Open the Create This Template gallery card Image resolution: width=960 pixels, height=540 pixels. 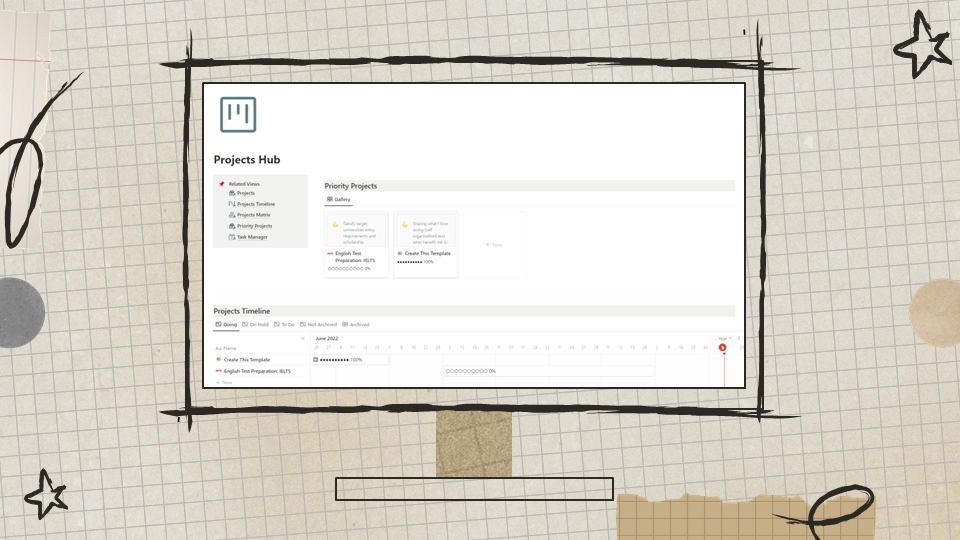tap(426, 244)
